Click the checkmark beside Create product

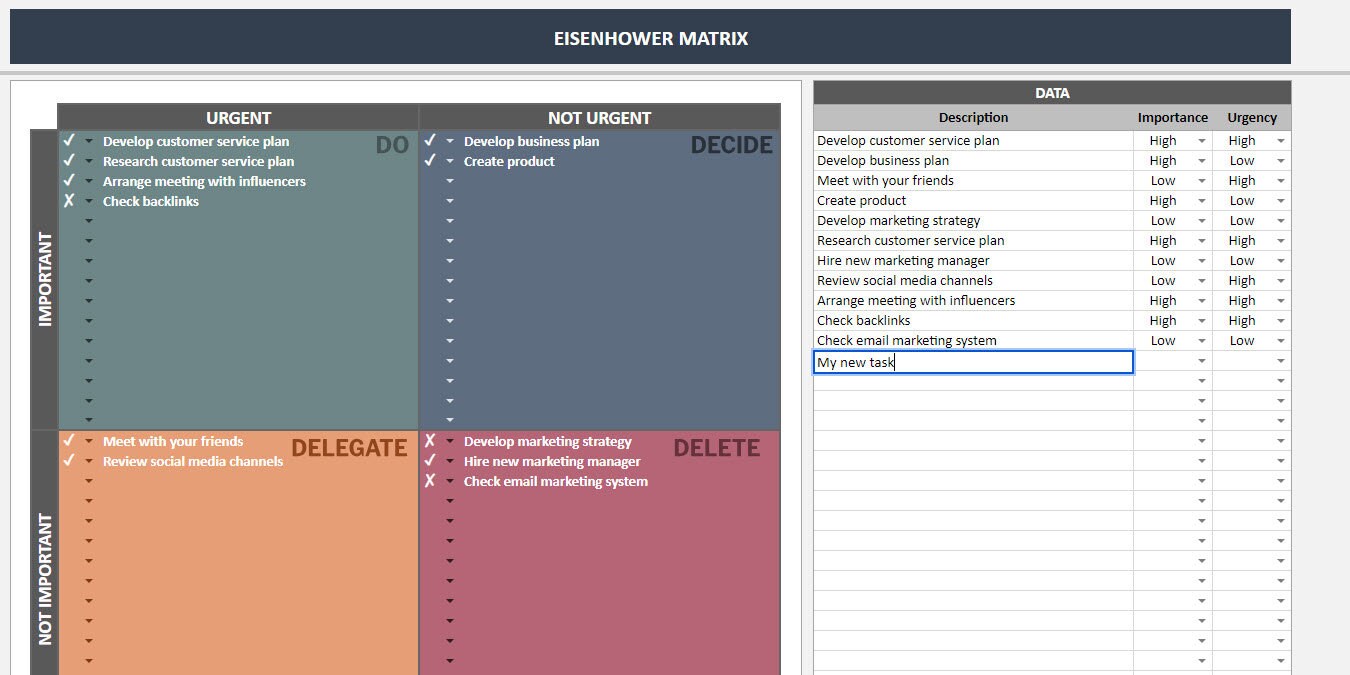point(432,161)
